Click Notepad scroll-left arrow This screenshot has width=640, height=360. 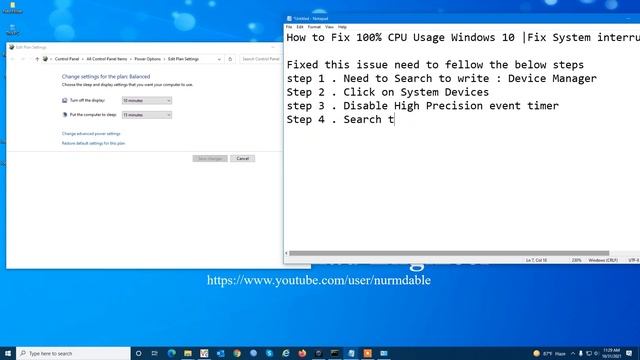tap(286, 253)
